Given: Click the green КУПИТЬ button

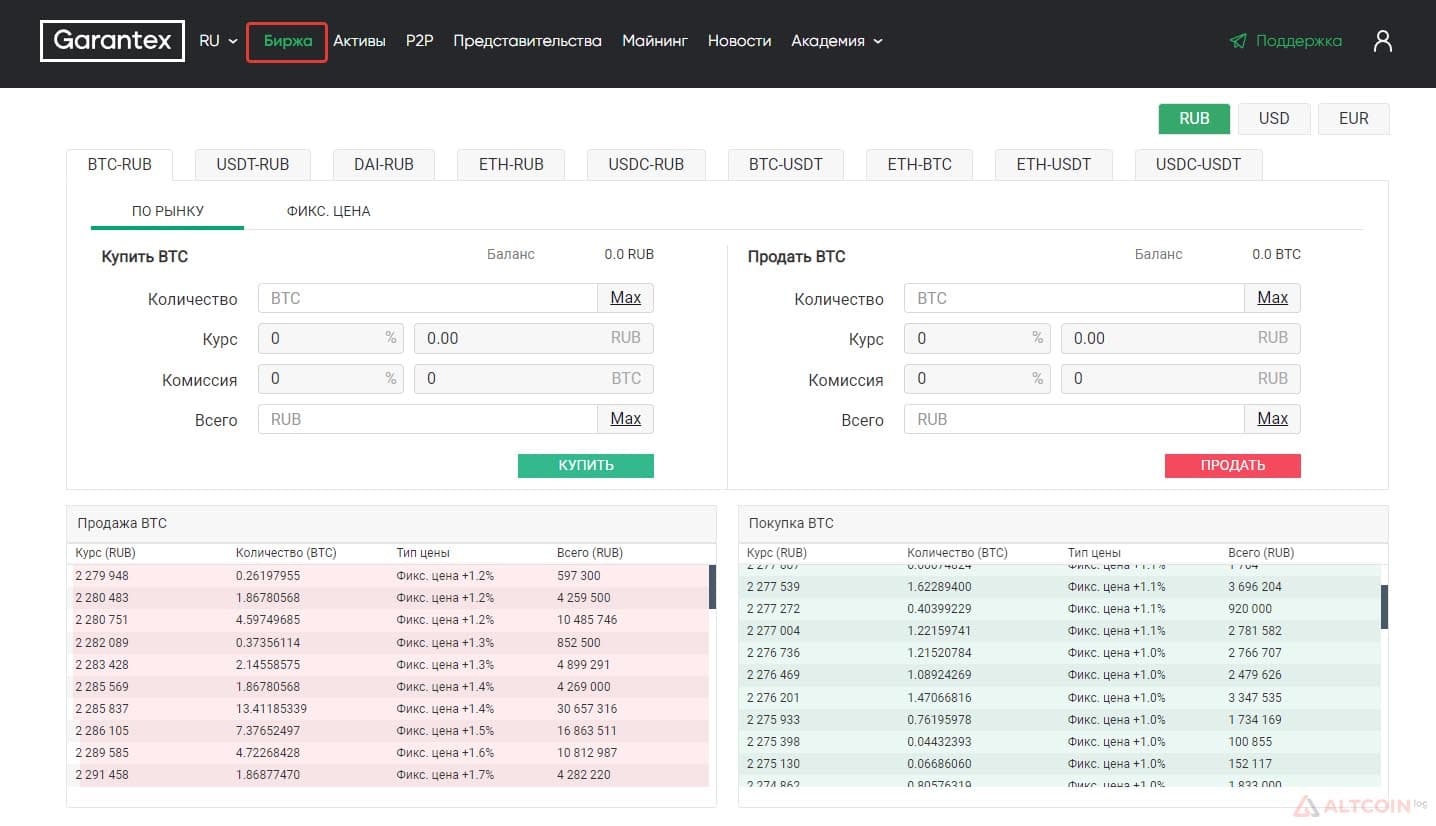Looking at the screenshot, I should click(x=586, y=465).
